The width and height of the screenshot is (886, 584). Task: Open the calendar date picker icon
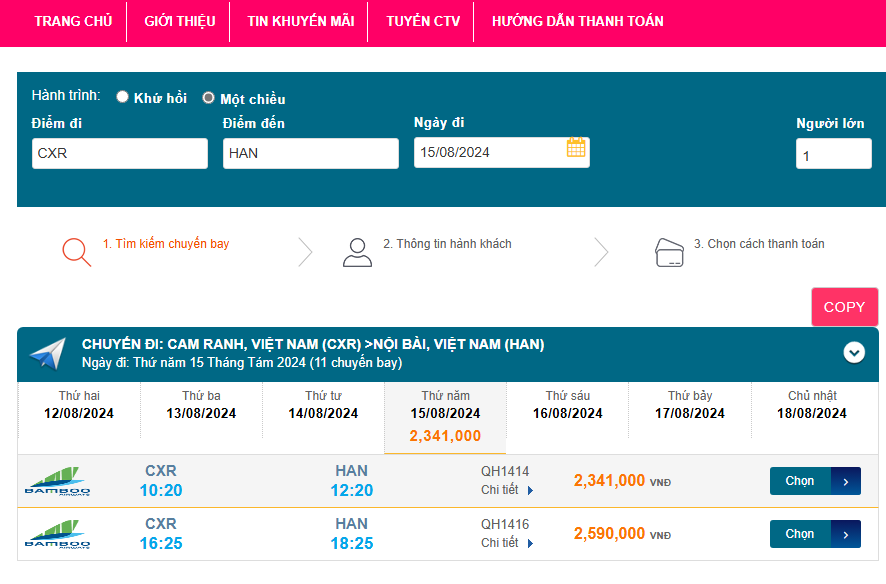click(x=576, y=148)
